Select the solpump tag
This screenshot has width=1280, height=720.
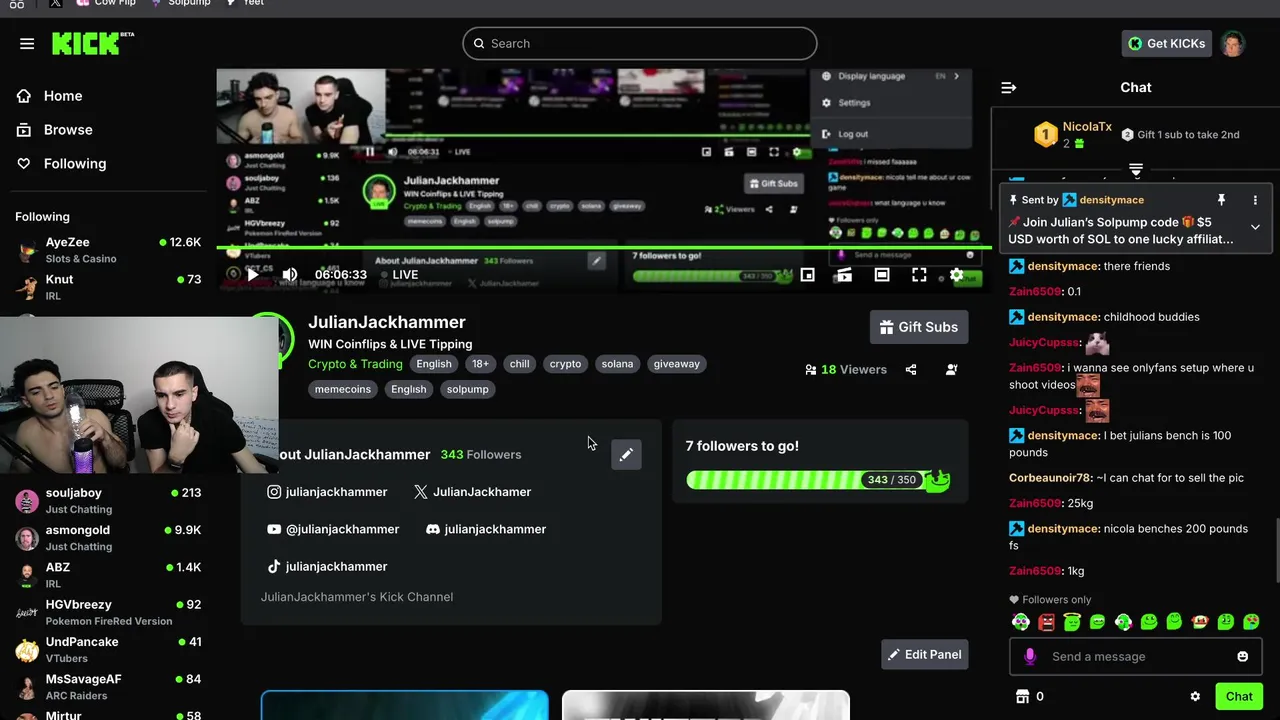click(468, 389)
